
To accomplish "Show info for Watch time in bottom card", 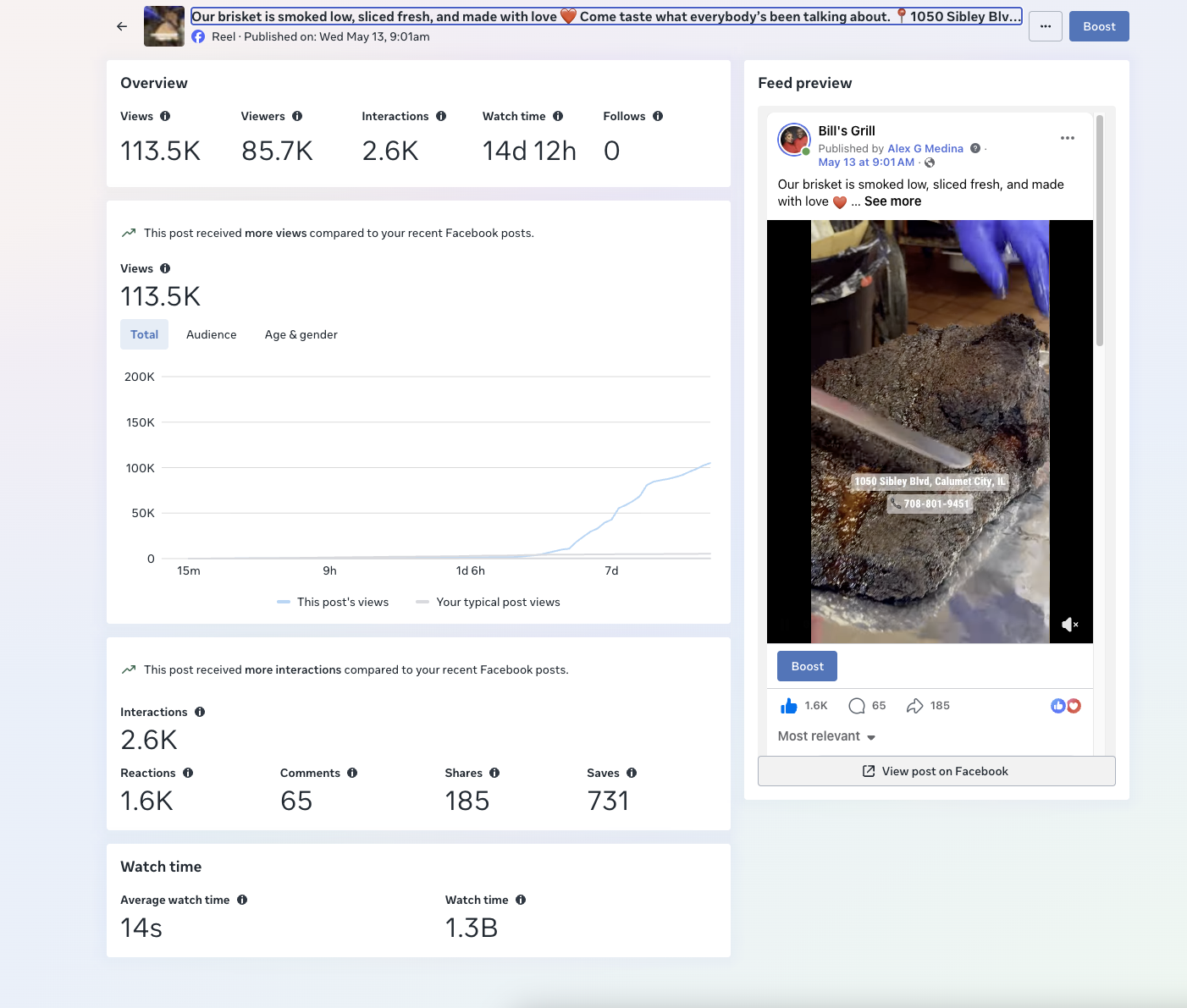I will tap(521, 900).
